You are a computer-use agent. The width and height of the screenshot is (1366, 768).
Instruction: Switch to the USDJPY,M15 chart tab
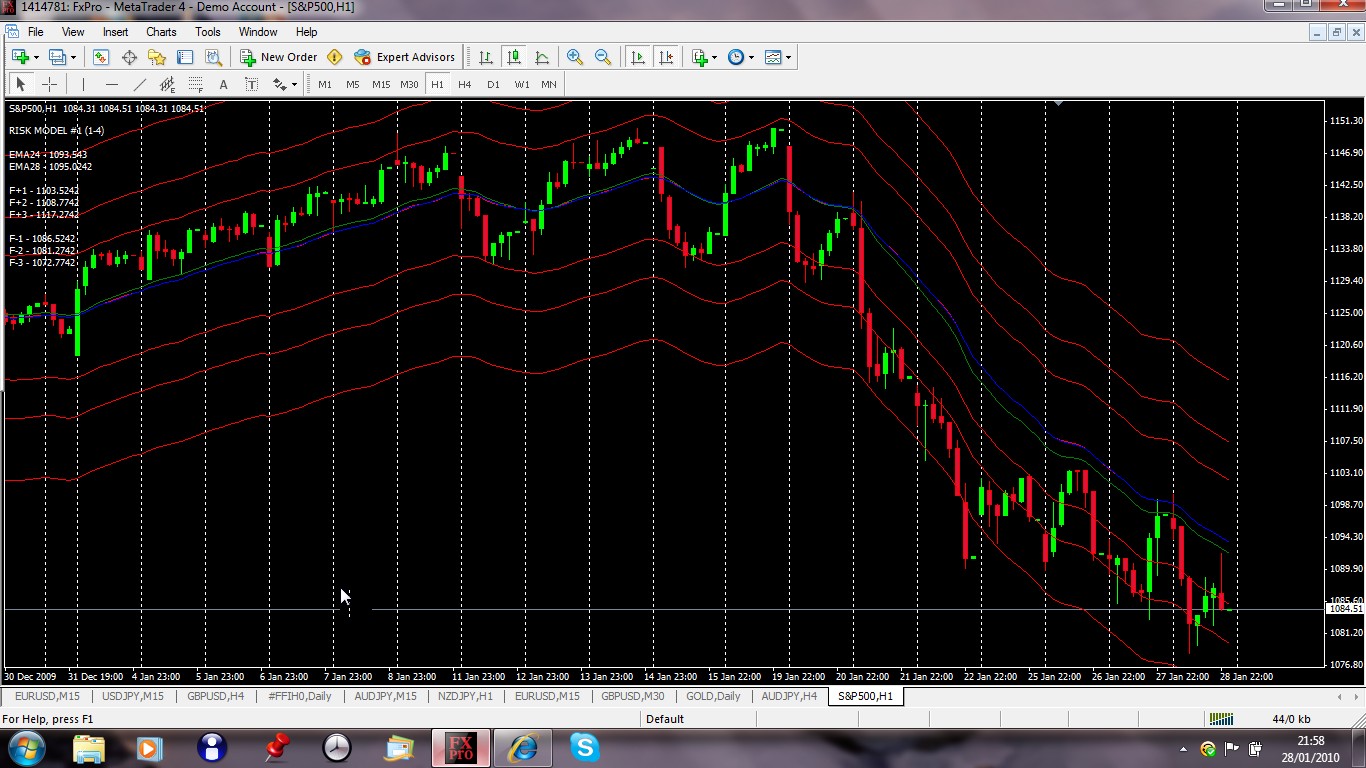tap(132, 696)
